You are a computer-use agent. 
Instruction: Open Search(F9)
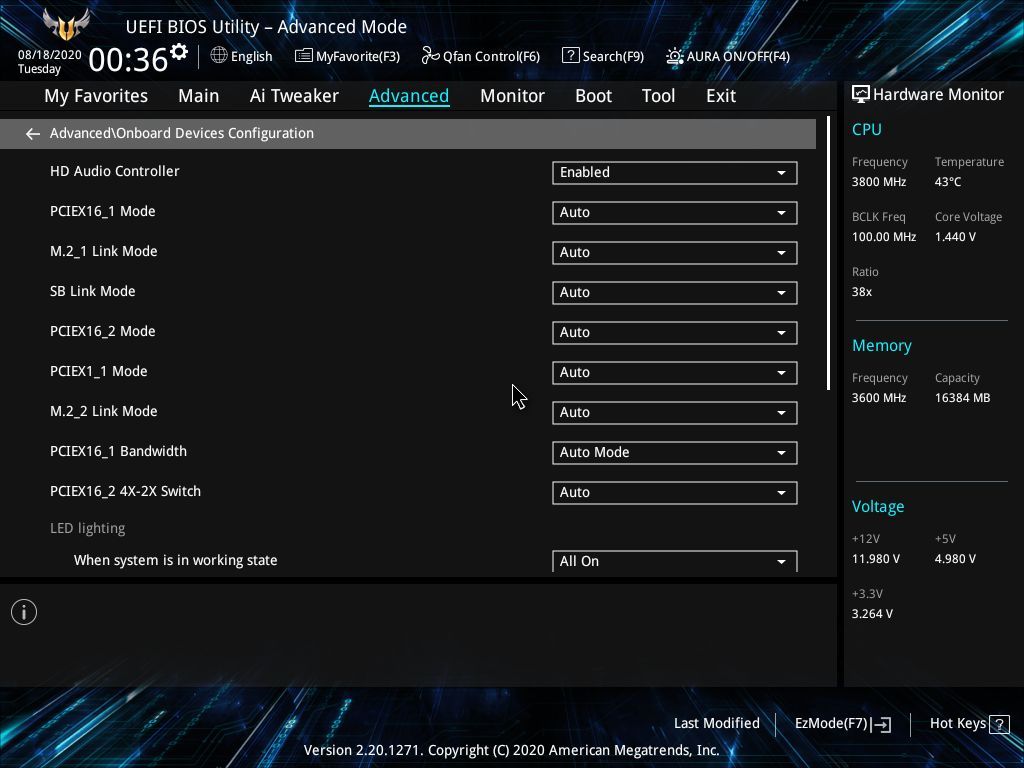click(603, 56)
